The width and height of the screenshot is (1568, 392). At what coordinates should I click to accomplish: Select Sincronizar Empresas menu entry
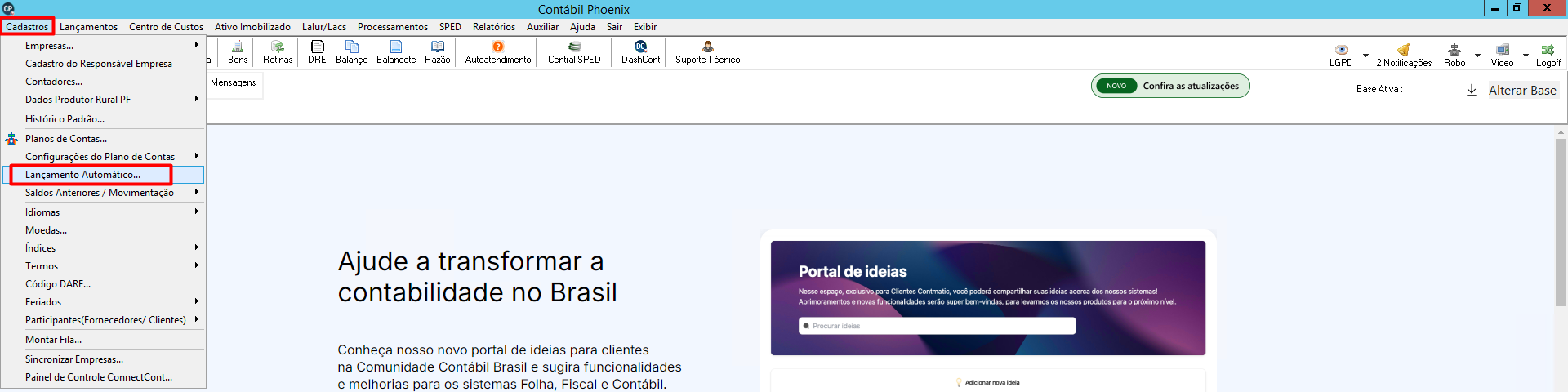[x=104, y=359]
